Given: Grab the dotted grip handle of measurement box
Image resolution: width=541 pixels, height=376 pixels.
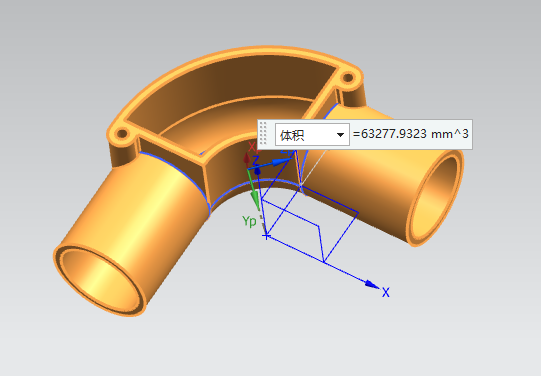Looking at the screenshot, I should point(264,134).
